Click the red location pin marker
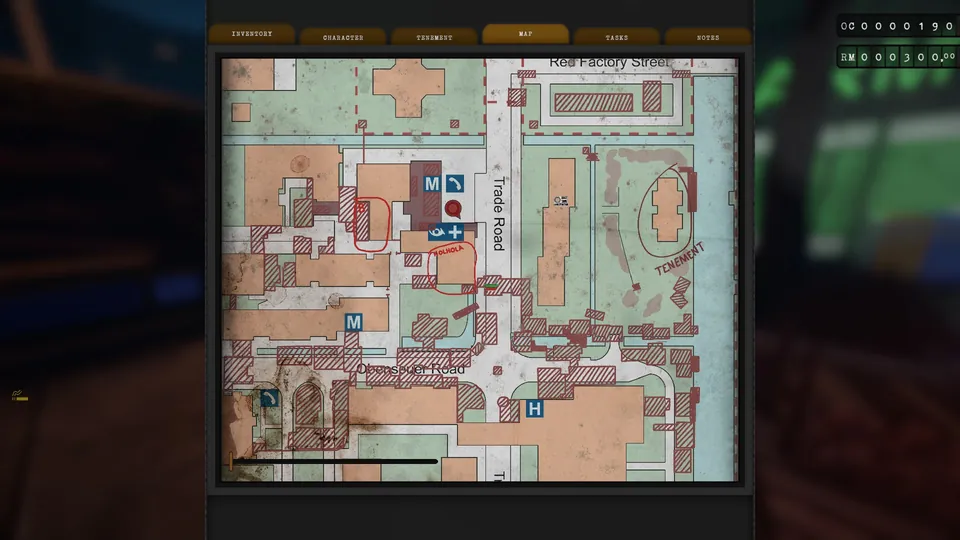The width and height of the screenshot is (960, 540). click(452, 209)
